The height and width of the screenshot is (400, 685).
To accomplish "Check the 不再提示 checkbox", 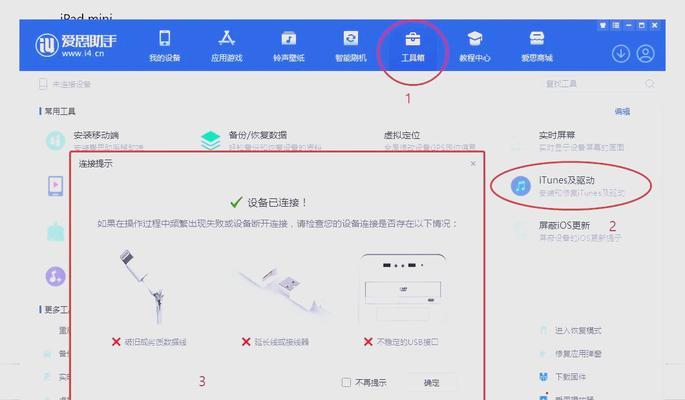I will pos(346,383).
